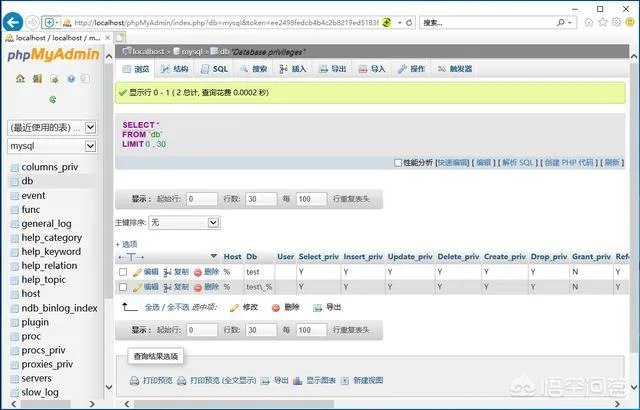
Task: Open the general_log table
Action: pos(46,224)
